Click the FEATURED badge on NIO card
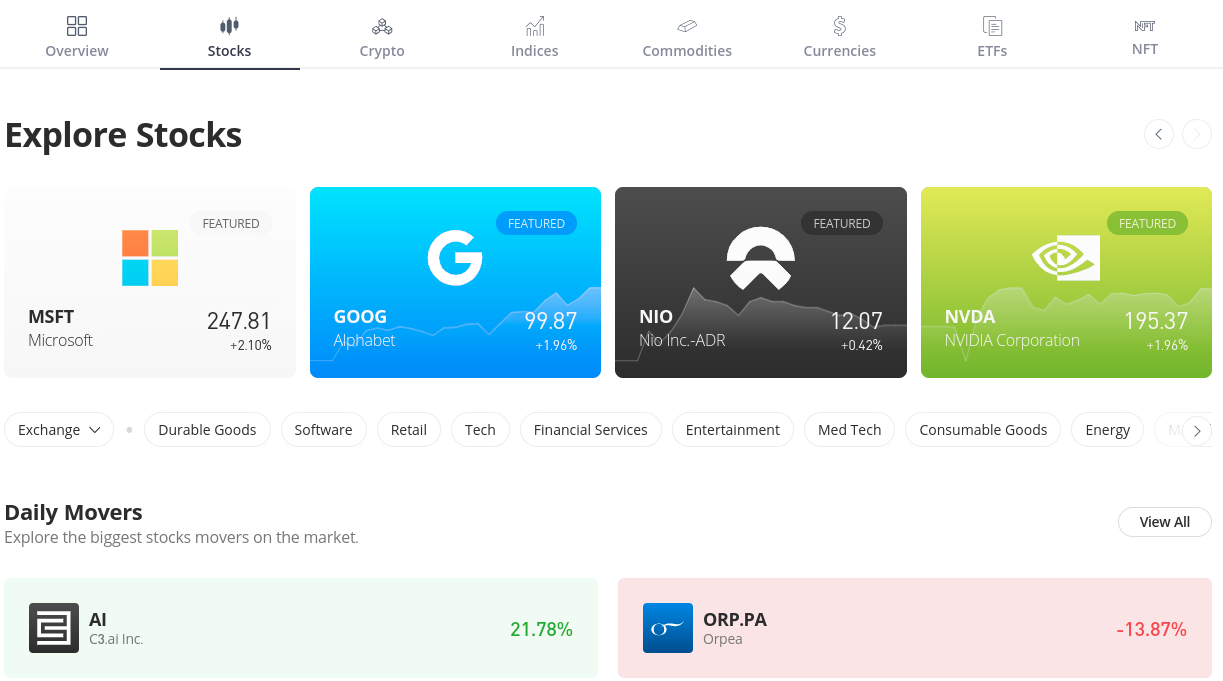The image size is (1223, 681). point(842,223)
